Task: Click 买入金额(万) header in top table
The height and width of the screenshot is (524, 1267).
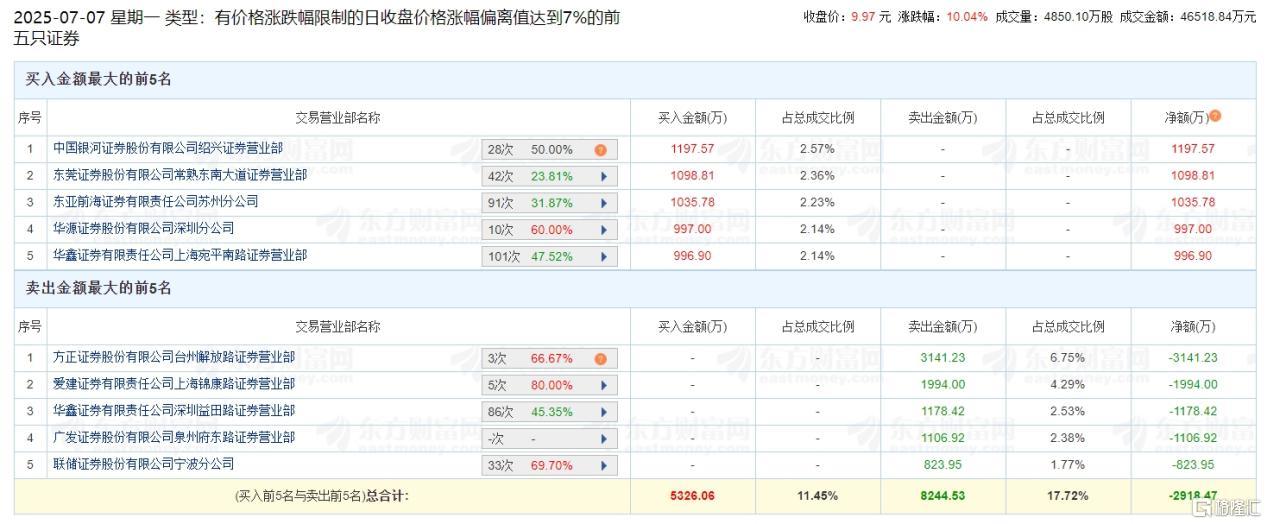Action: pos(692,117)
